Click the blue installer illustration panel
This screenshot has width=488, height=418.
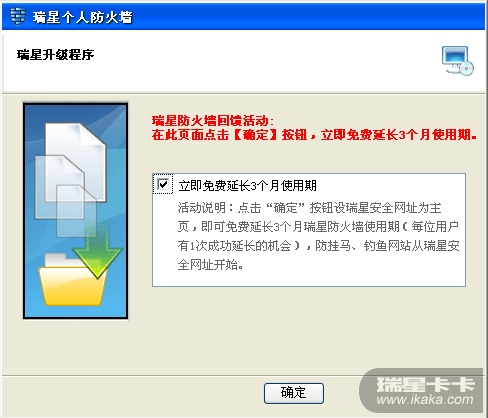pos(75,211)
